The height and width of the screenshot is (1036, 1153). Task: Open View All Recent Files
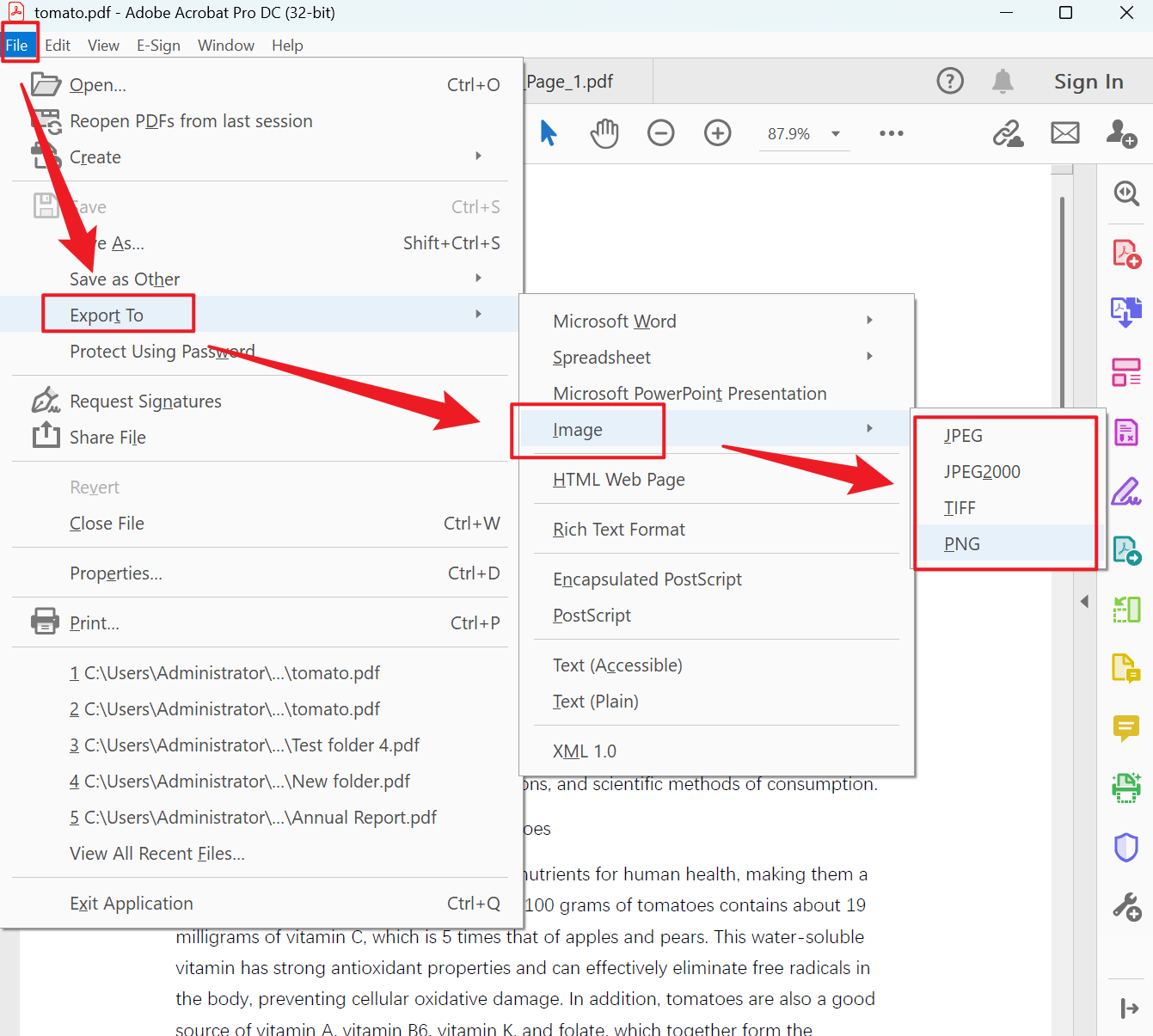click(157, 854)
